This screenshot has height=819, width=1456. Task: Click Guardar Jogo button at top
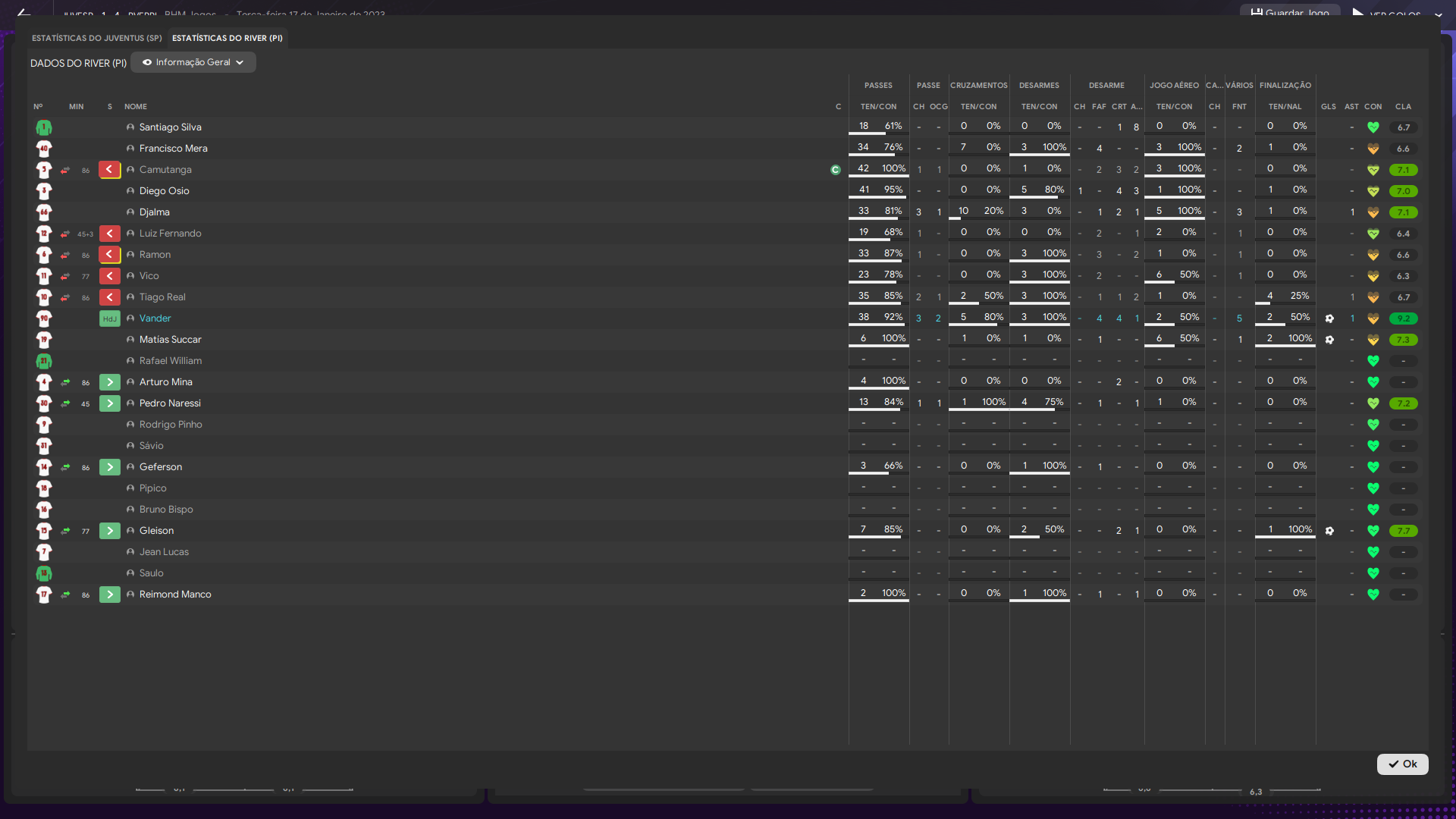coord(1291,12)
